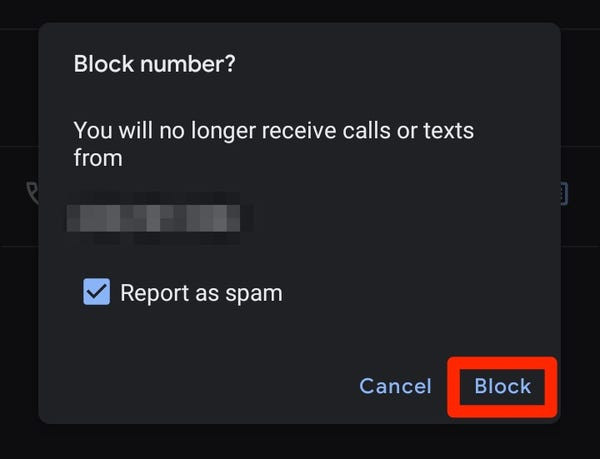Click the "You will no longer receive" message
600x459 pixels.
pos(273,130)
